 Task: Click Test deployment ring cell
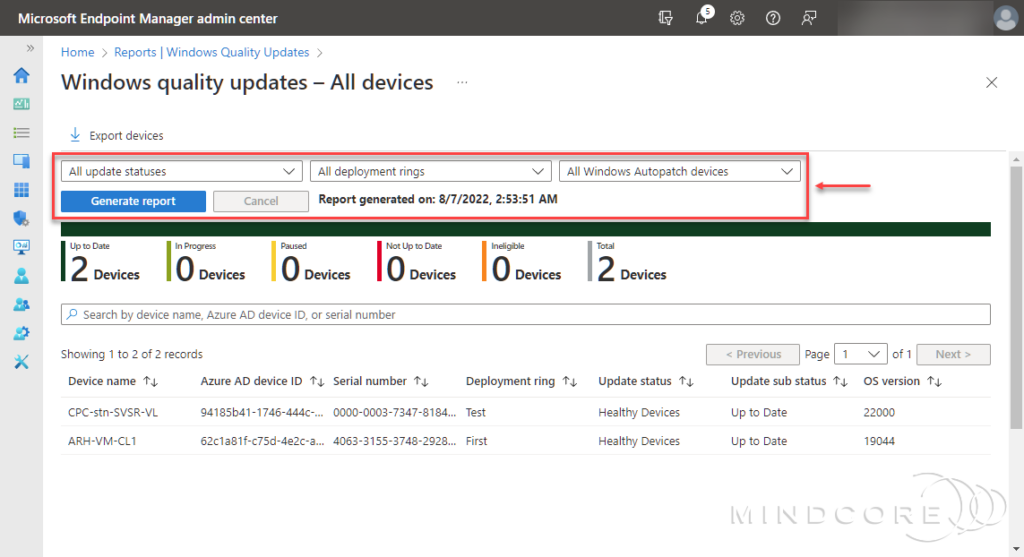click(x=475, y=412)
